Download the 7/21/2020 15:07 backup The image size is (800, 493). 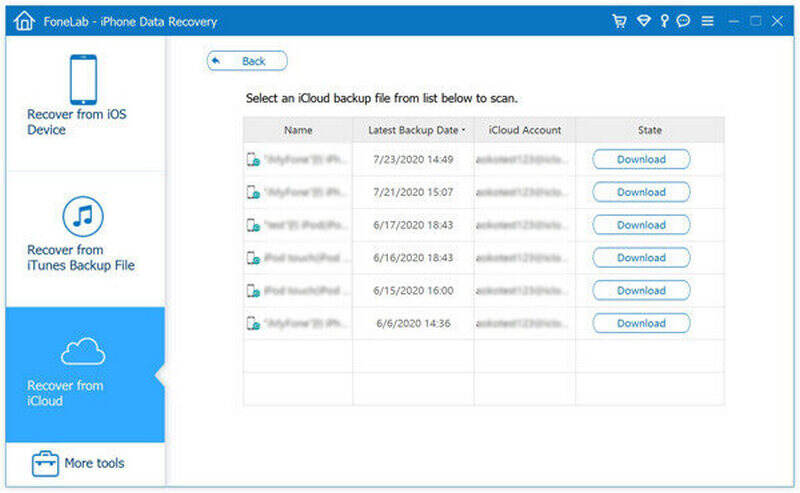641,192
